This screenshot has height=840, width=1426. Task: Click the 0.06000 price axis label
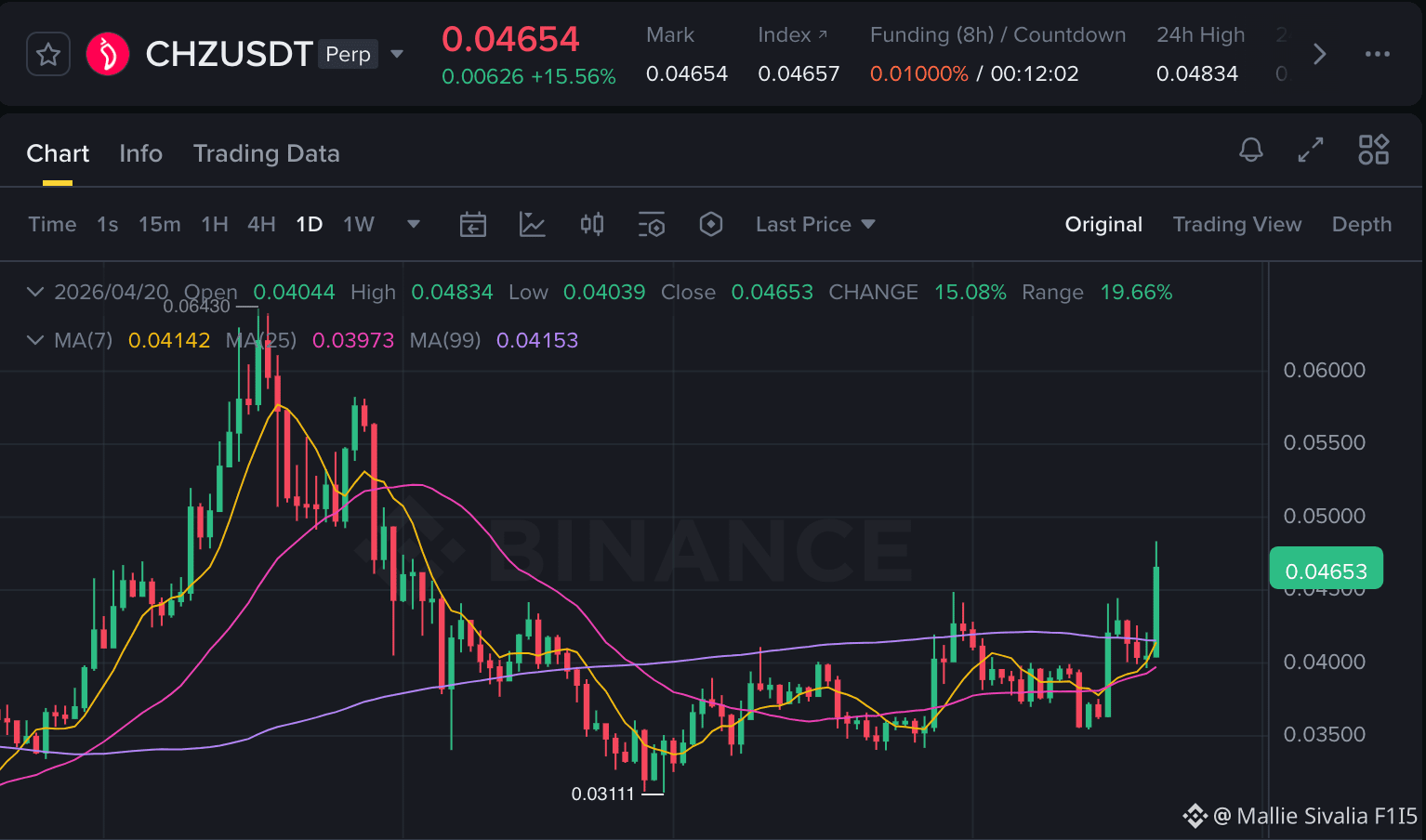tap(1325, 370)
